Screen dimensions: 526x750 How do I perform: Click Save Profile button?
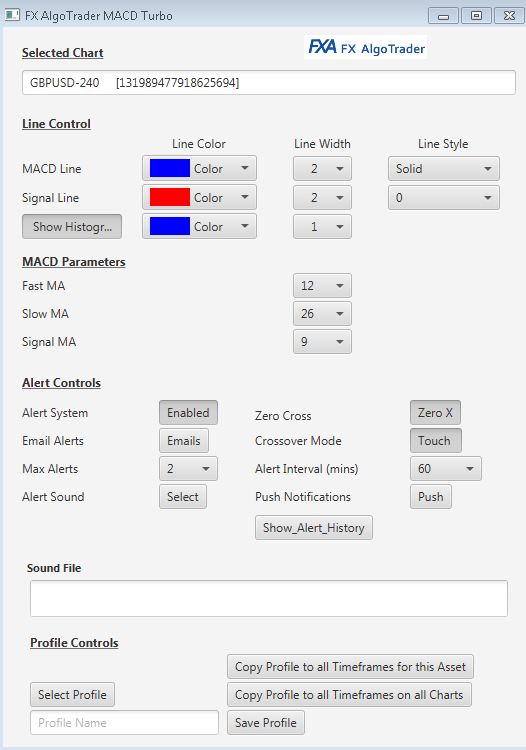tap(266, 722)
